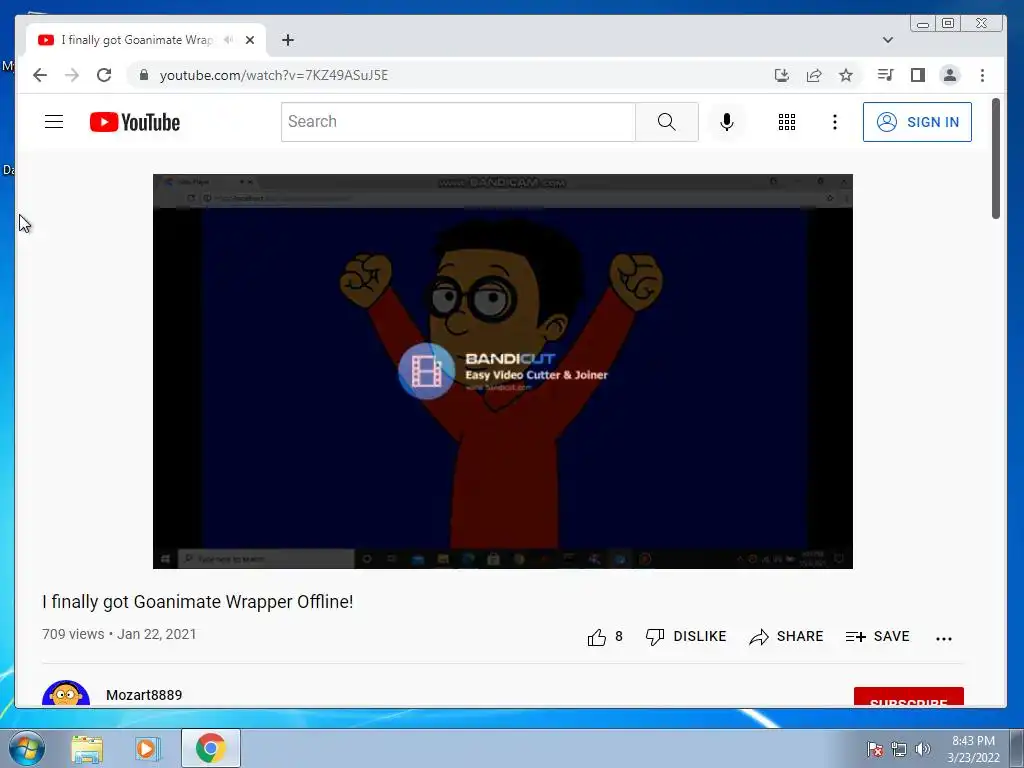Click the install app icon in the address bar
This screenshot has width=1024, height=768.
[x=782, y=75]
